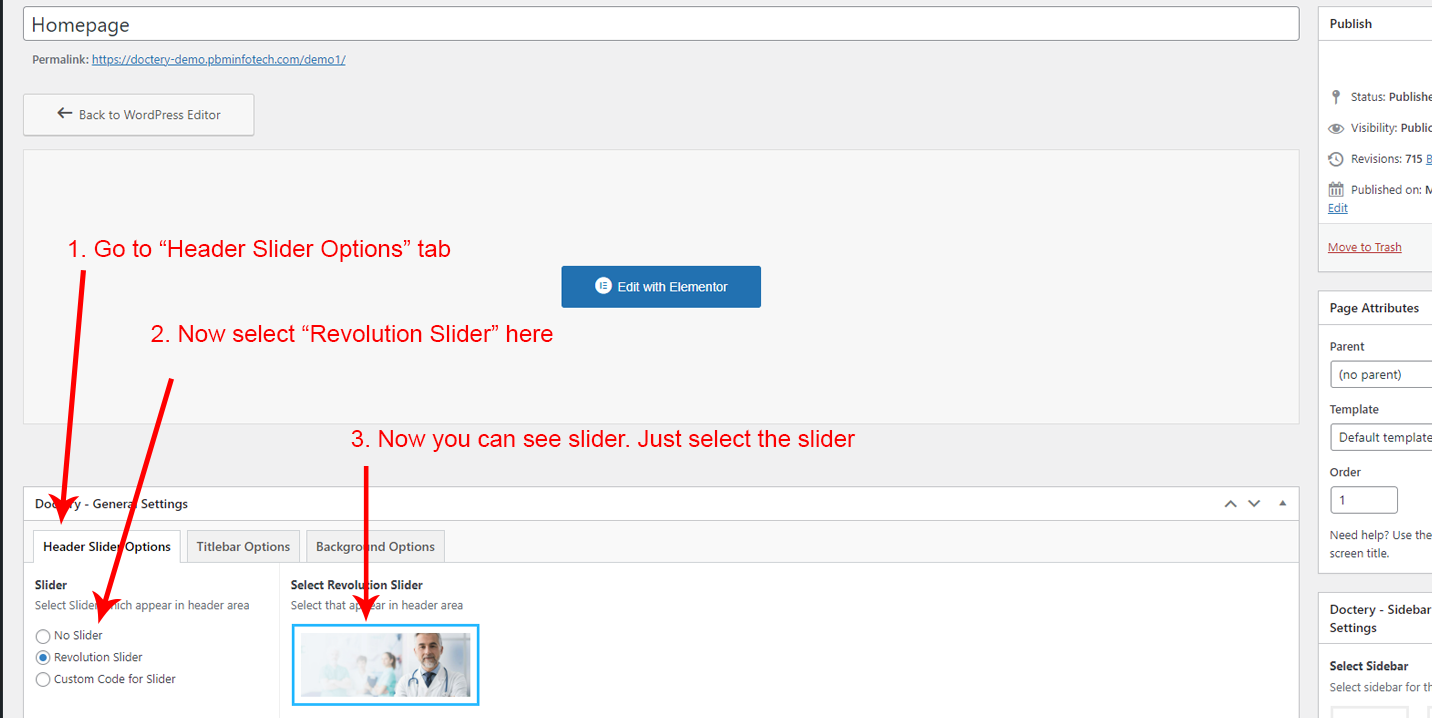Click the back arrow icon beside WordPress Editor
The width and height of the screenshot is (1432, 718).
[65, 114]
